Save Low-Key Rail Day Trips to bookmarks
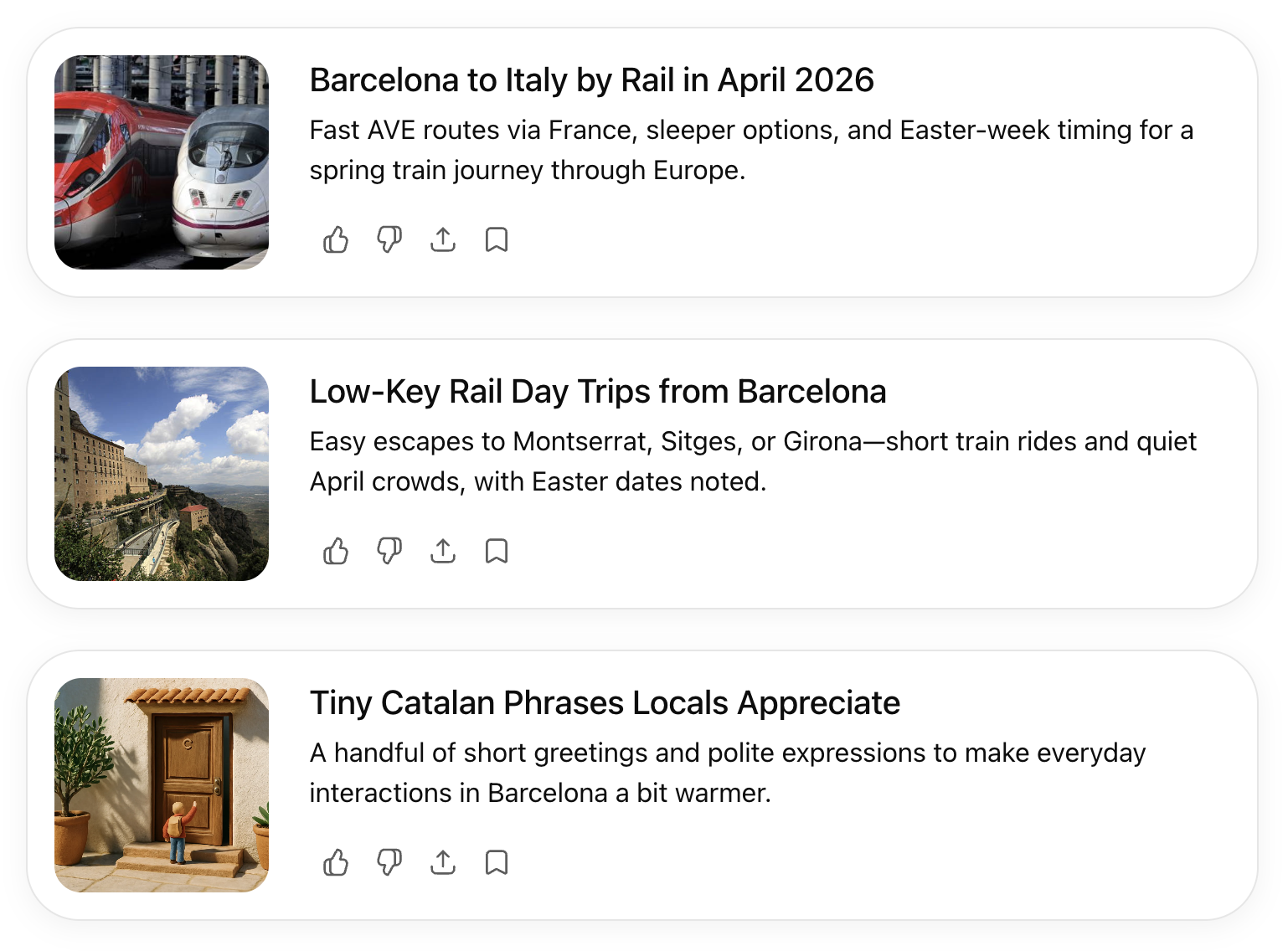This screenshot has width=1288, height=951. point(497,551)
